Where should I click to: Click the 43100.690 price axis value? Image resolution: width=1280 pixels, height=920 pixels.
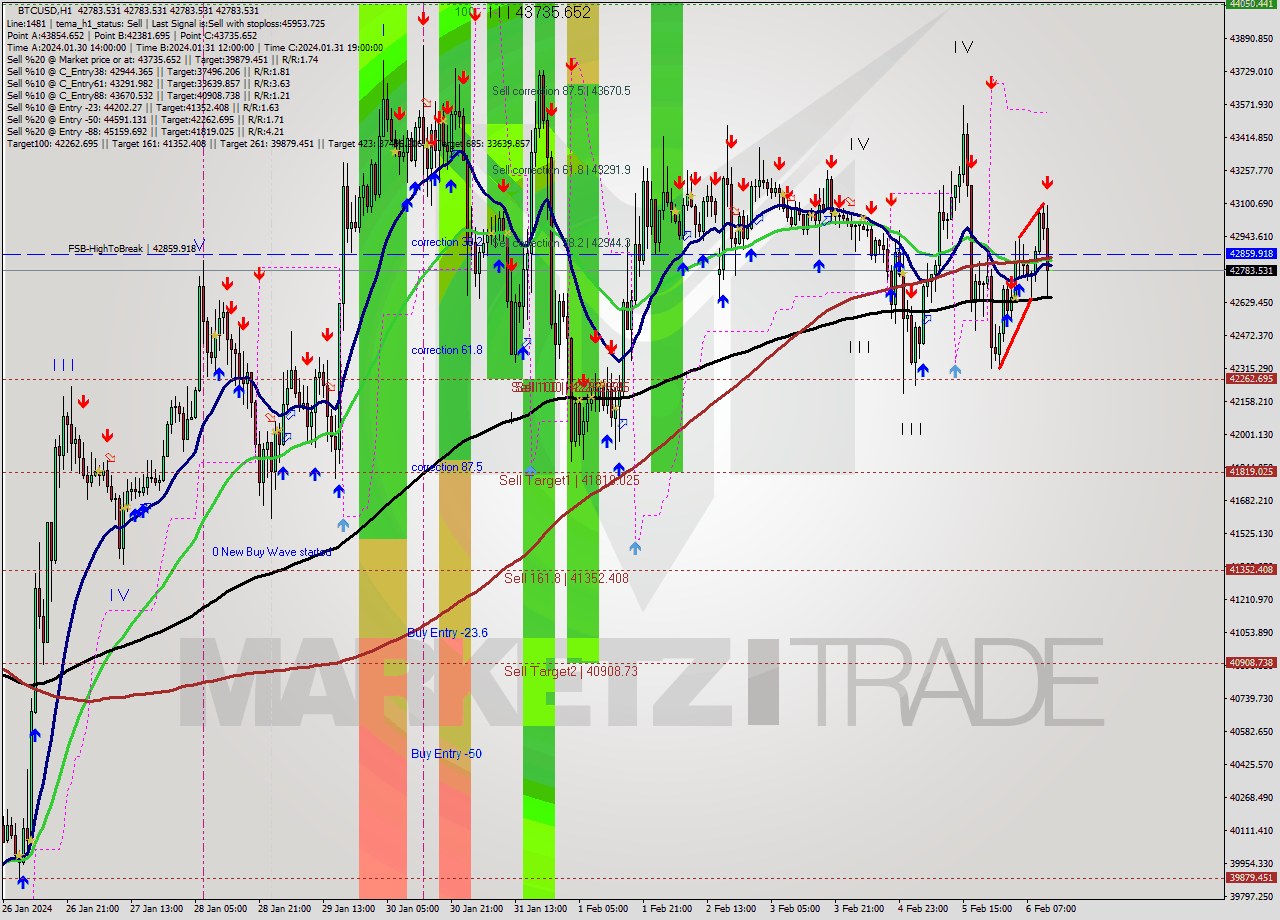coord(1251,203)
